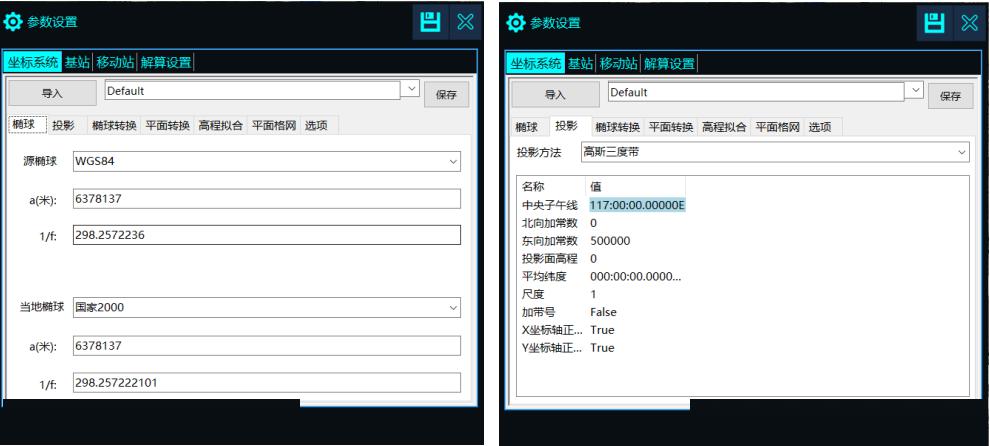990x446 pixels.
Task: Click X坐标轴正... row value True
Action: [602, 330]
